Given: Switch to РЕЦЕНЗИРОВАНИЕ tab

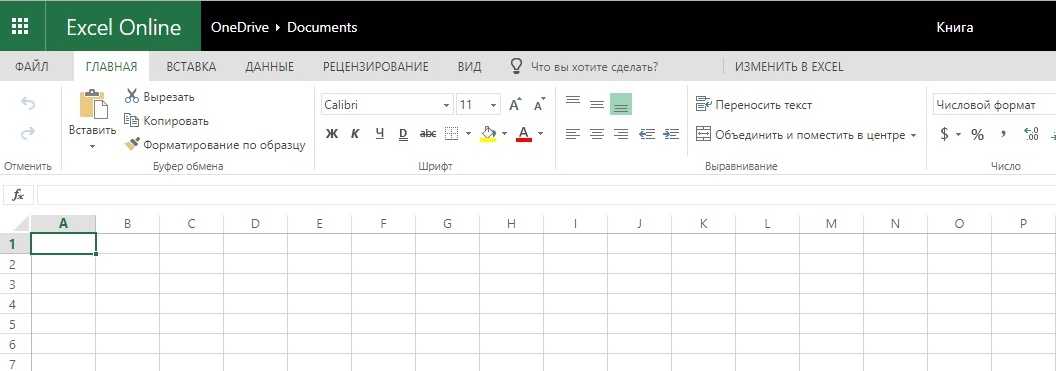Looking at the screenshot, I should (376, 67).
